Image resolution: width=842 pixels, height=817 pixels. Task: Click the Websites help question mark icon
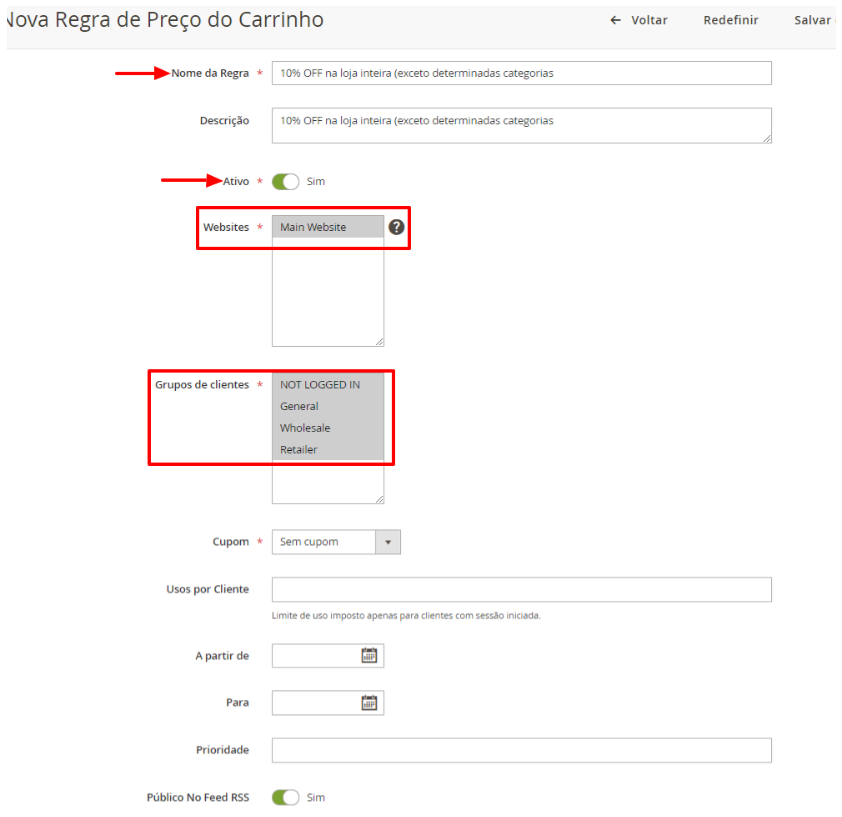397,227
